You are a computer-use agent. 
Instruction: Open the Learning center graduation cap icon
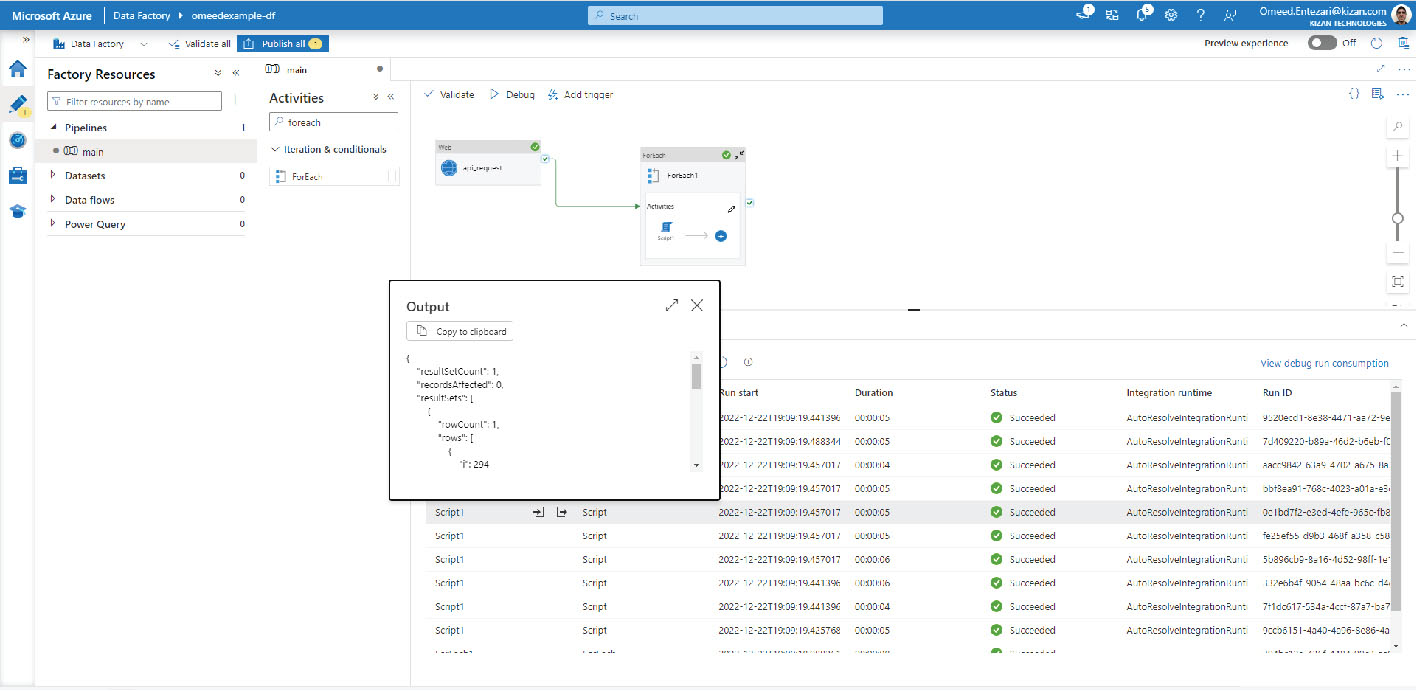[17, 211]
